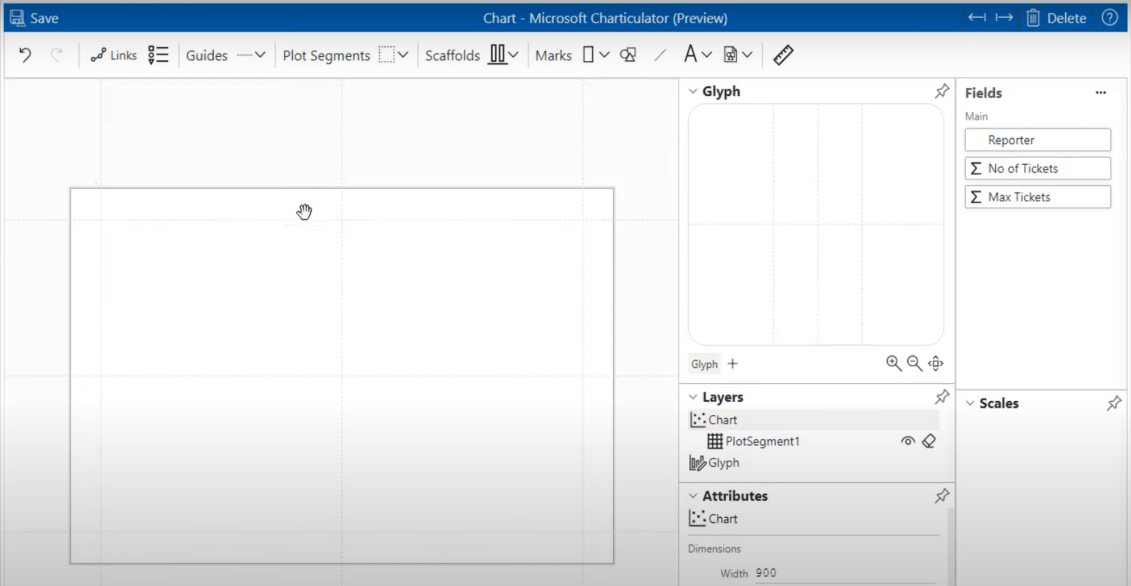The width and height of the screenshot is (1131, 586).
Task: Pin the Scales panel
Action: (1114, 403)
